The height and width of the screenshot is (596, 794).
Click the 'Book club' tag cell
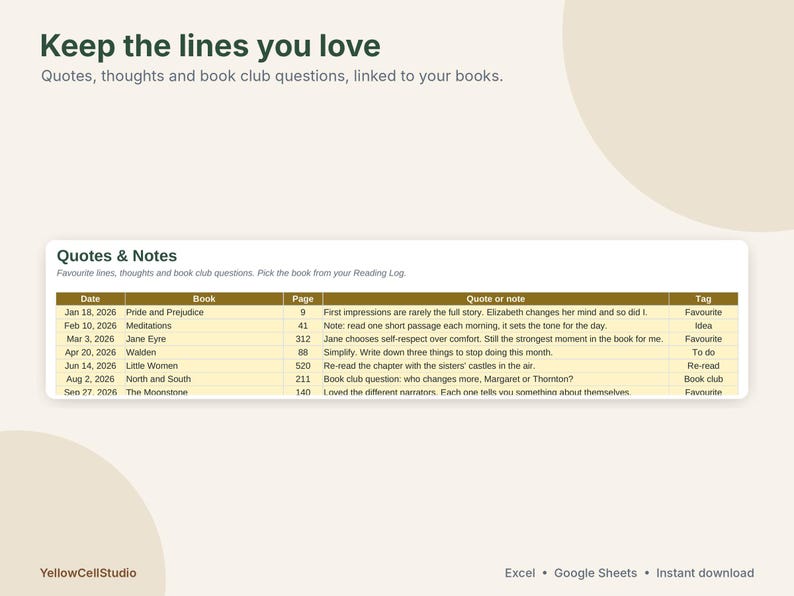(703, 379)
